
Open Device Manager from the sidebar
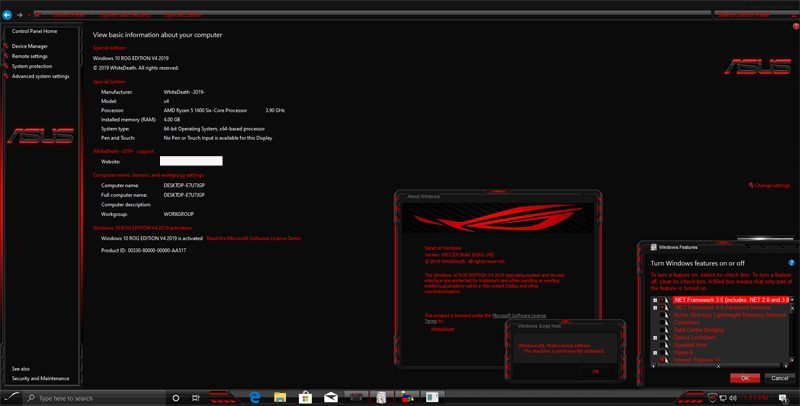coord(30,46)
